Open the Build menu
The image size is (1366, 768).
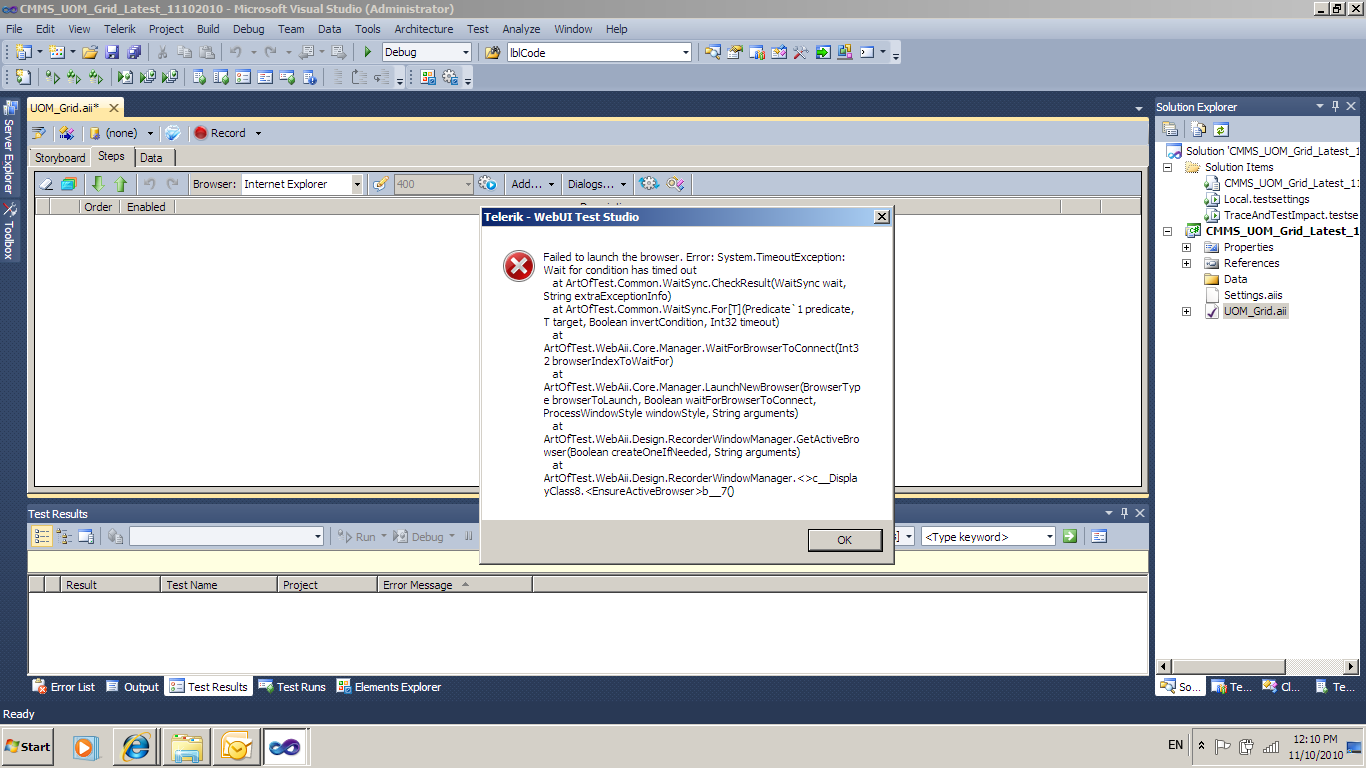coord(208,29)
